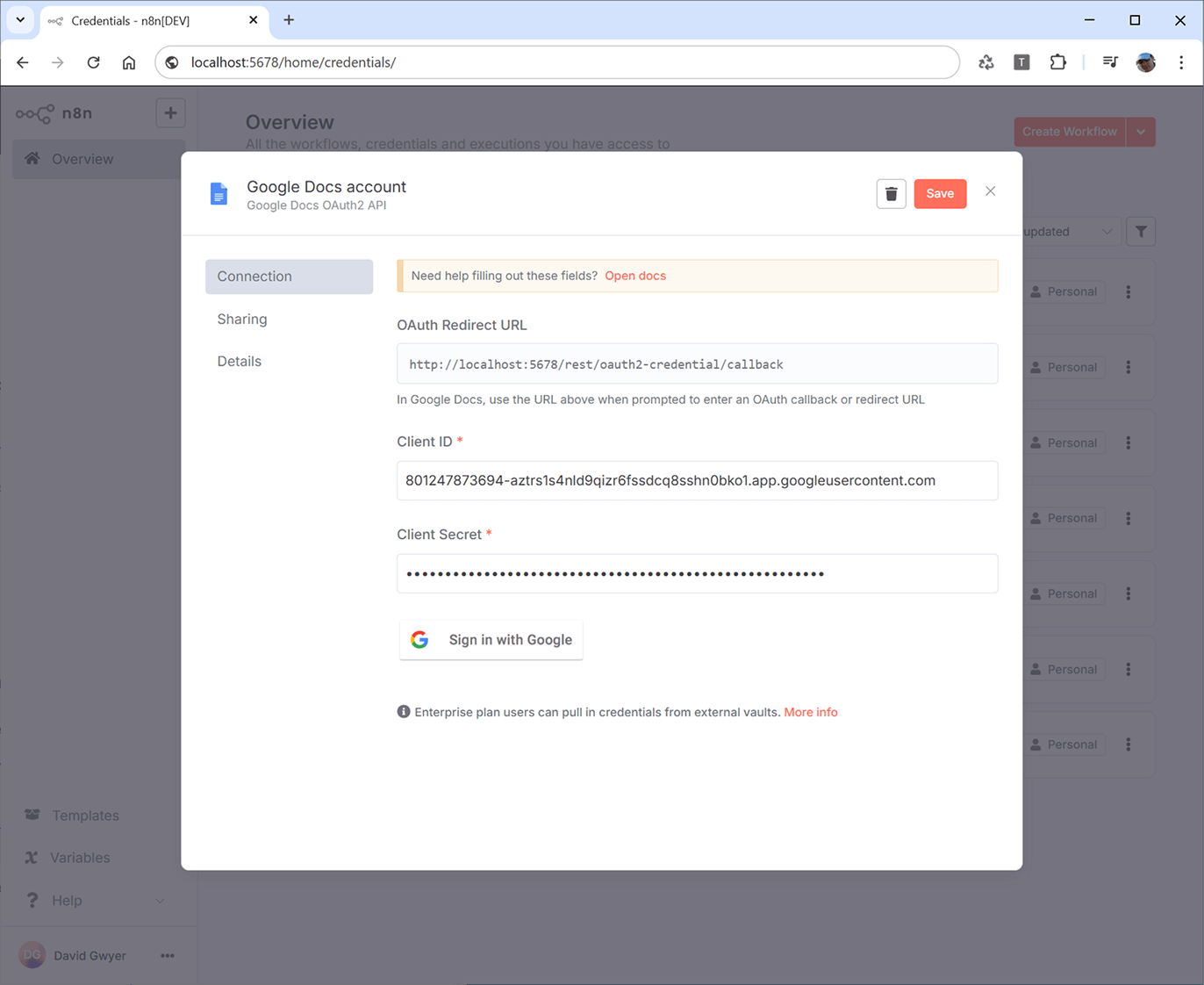The width and height of the screenshot is (1204, 985).
Task: Go to Overview in the sidebar
Action: pyautogui.click(x=98, y=159)
